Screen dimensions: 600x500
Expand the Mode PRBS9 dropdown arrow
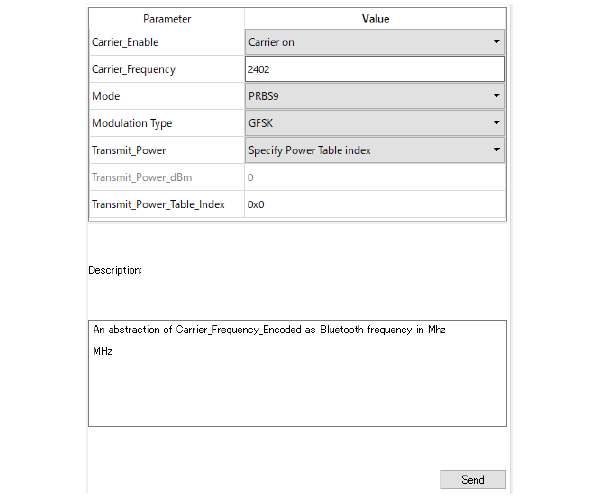[x=496, y=96]
